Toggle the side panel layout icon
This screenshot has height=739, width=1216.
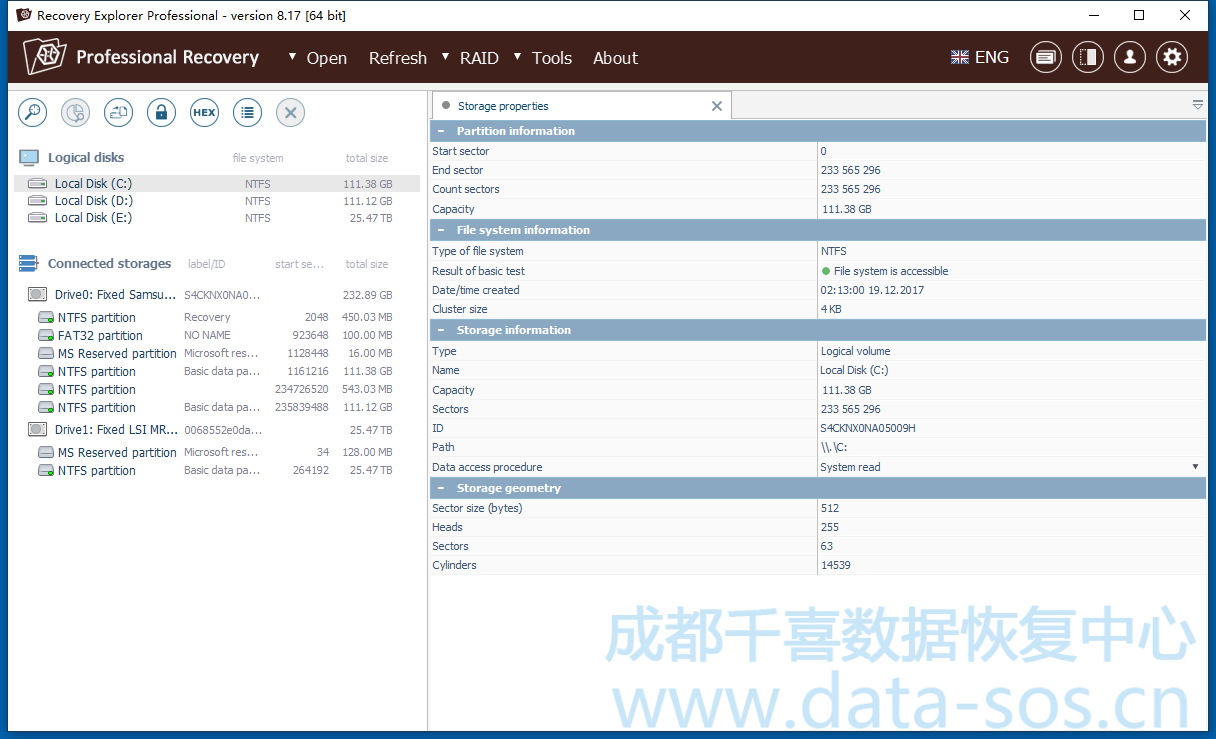pyautogui.click(x=1087, y=58)
